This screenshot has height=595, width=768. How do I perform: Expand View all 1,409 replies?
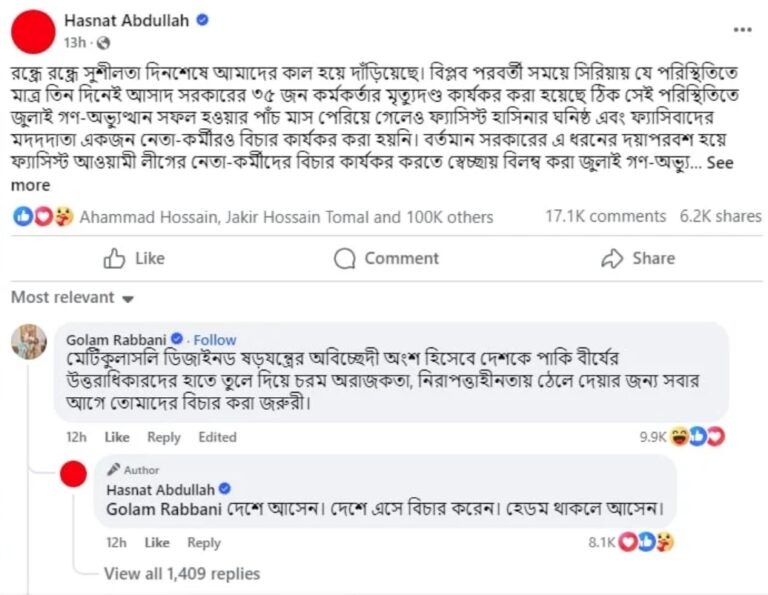click(x=182, y=573)
